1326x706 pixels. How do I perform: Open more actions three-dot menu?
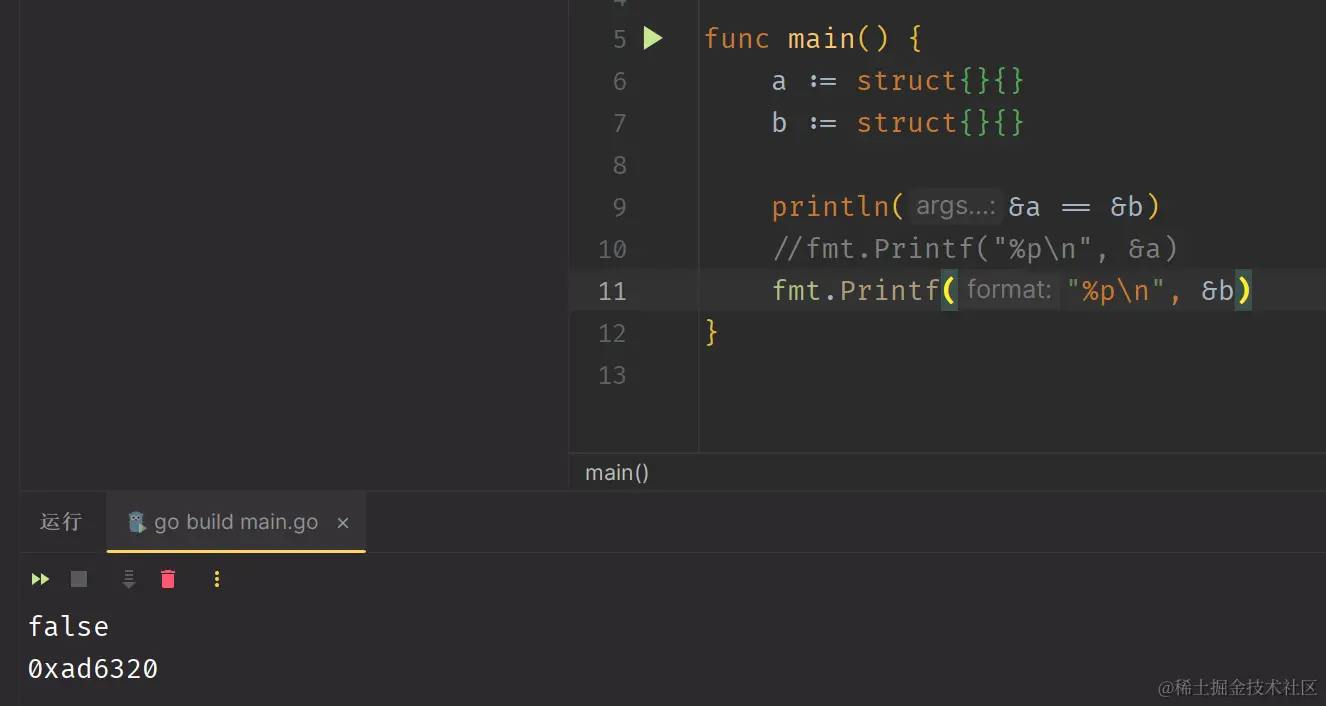[x=217, y=579]
